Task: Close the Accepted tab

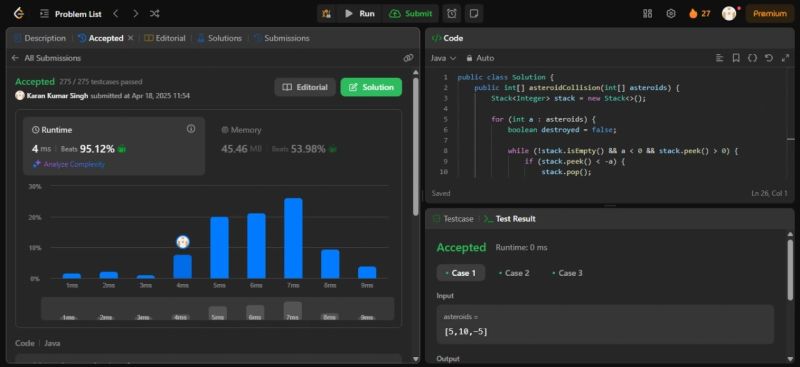Action: (131, 38)
